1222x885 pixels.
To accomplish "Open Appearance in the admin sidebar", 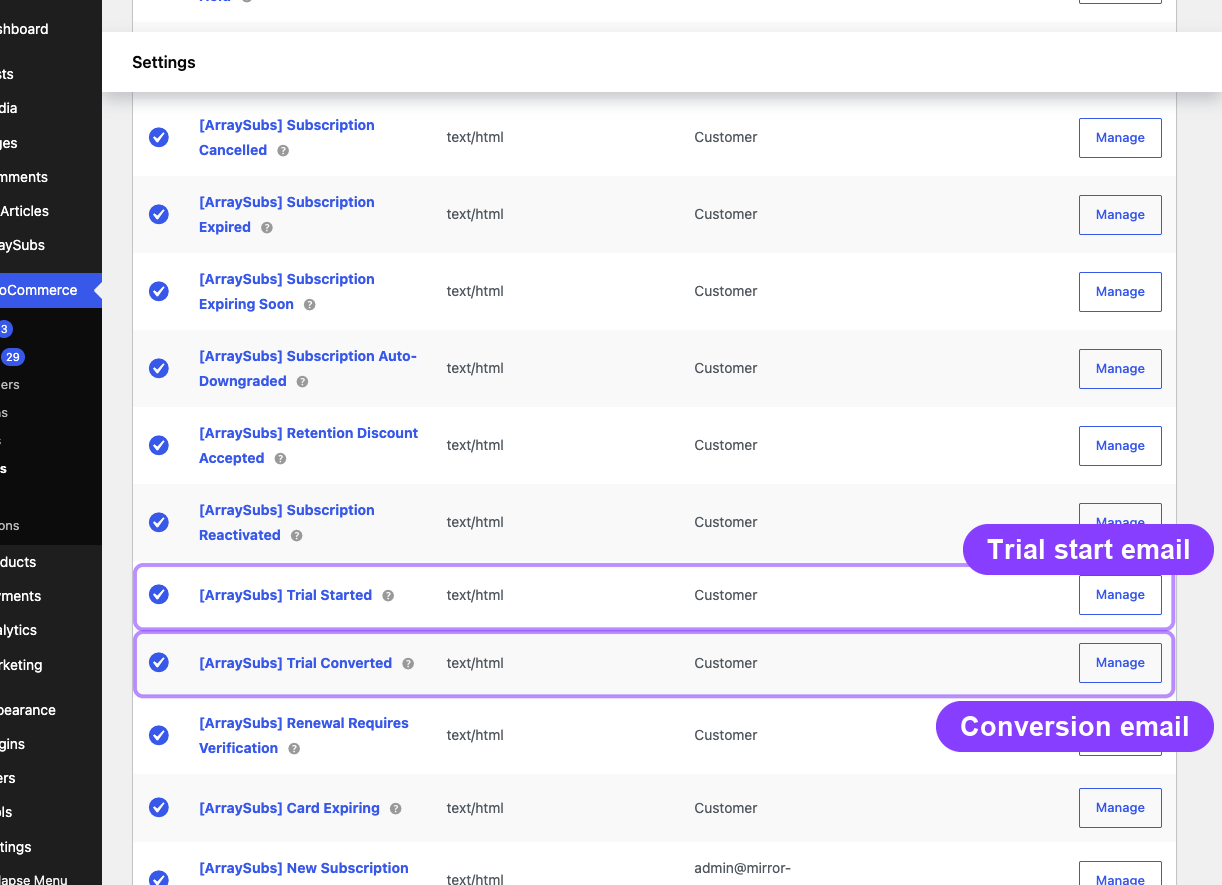I will (28, 710).
